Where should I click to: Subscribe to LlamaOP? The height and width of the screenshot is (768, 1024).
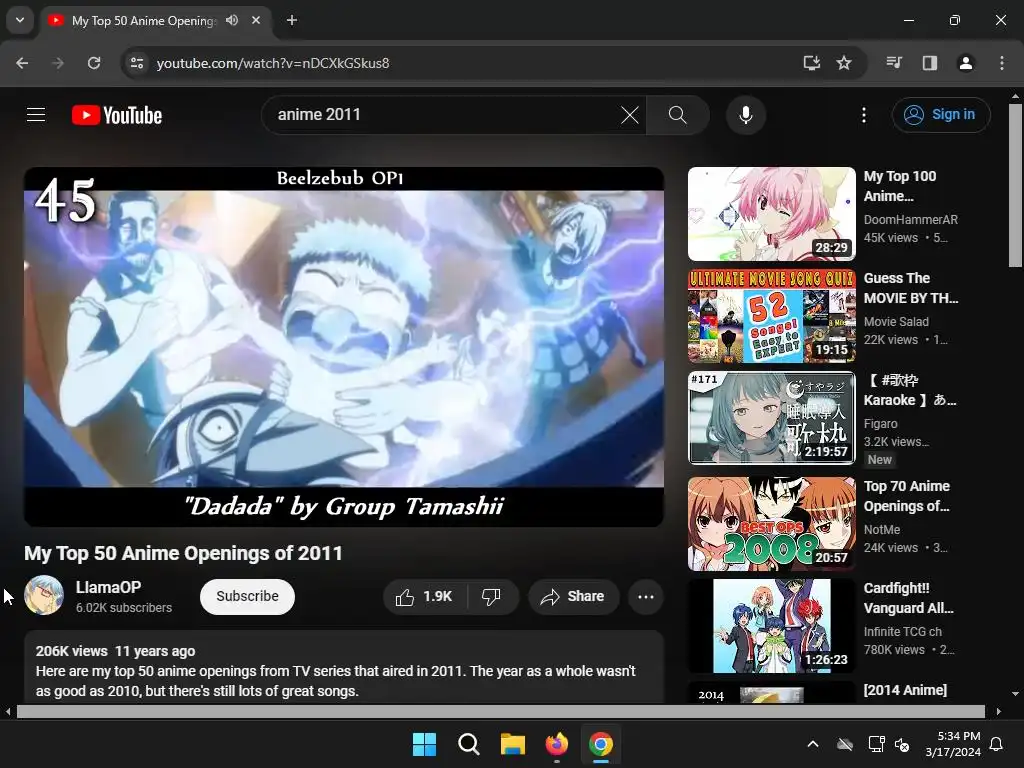tap(247, 596)
